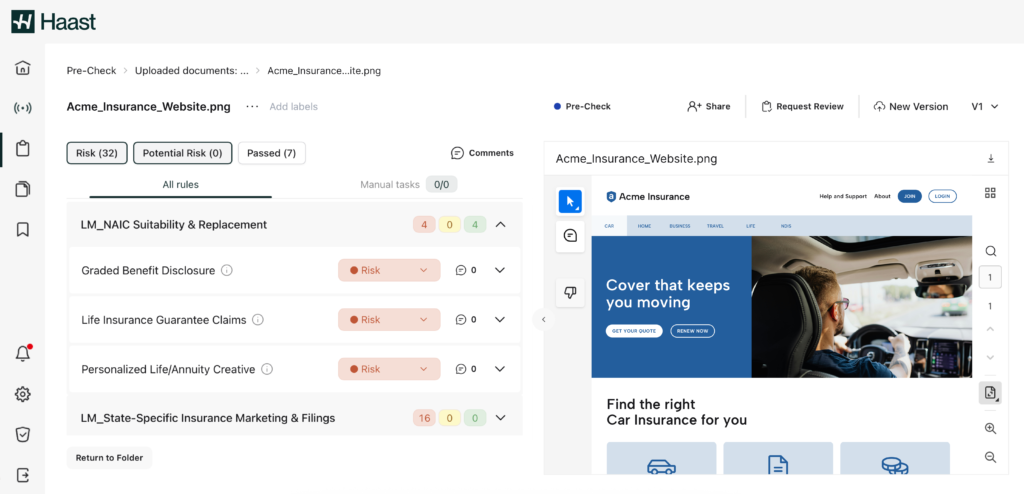The width and height of the screenshot is (1024, 494).
Task: Click the three-dot menu beside file name
Action: (252, 107)
